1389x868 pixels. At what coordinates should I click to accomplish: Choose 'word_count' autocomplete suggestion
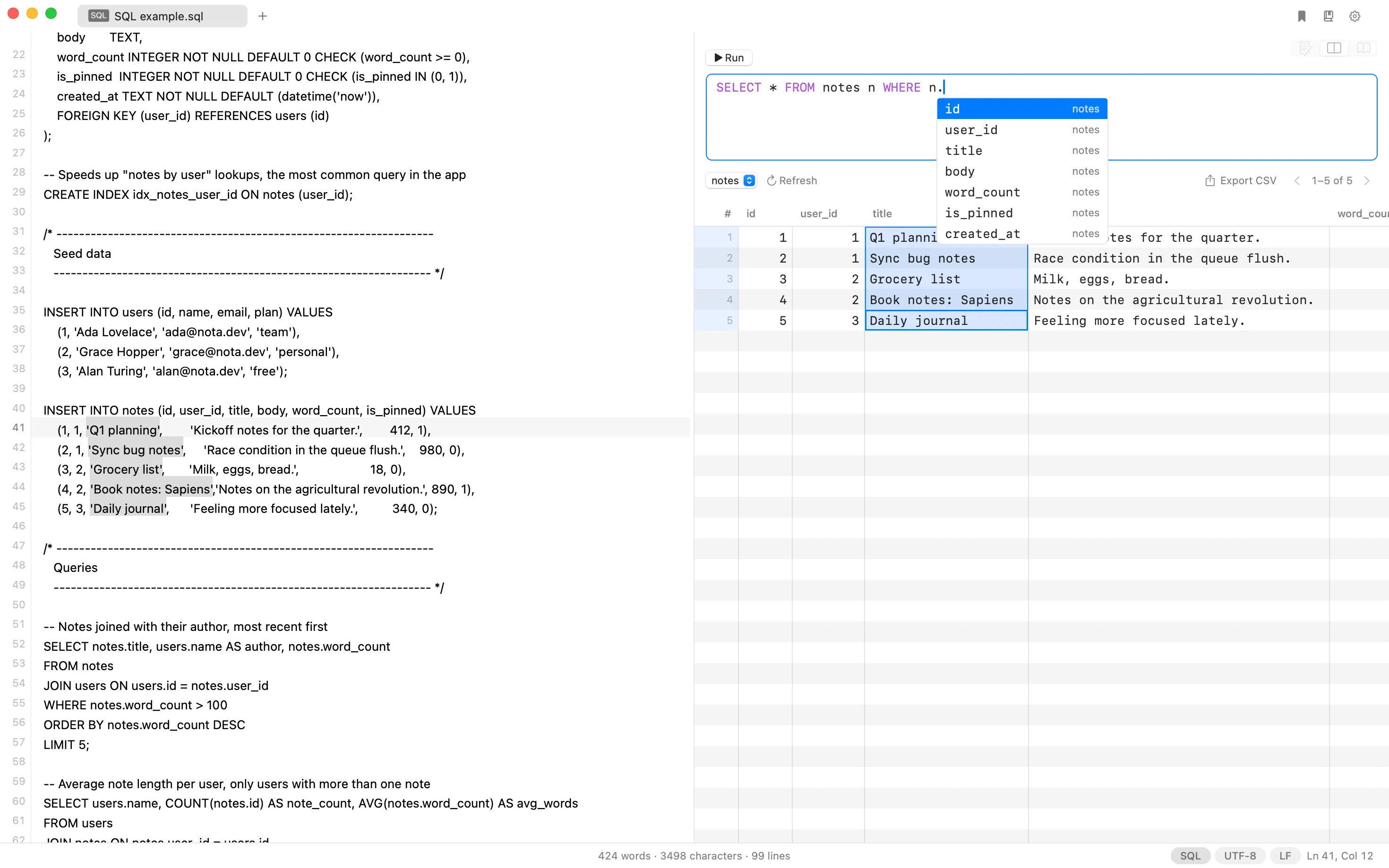tap(1021, 192)
